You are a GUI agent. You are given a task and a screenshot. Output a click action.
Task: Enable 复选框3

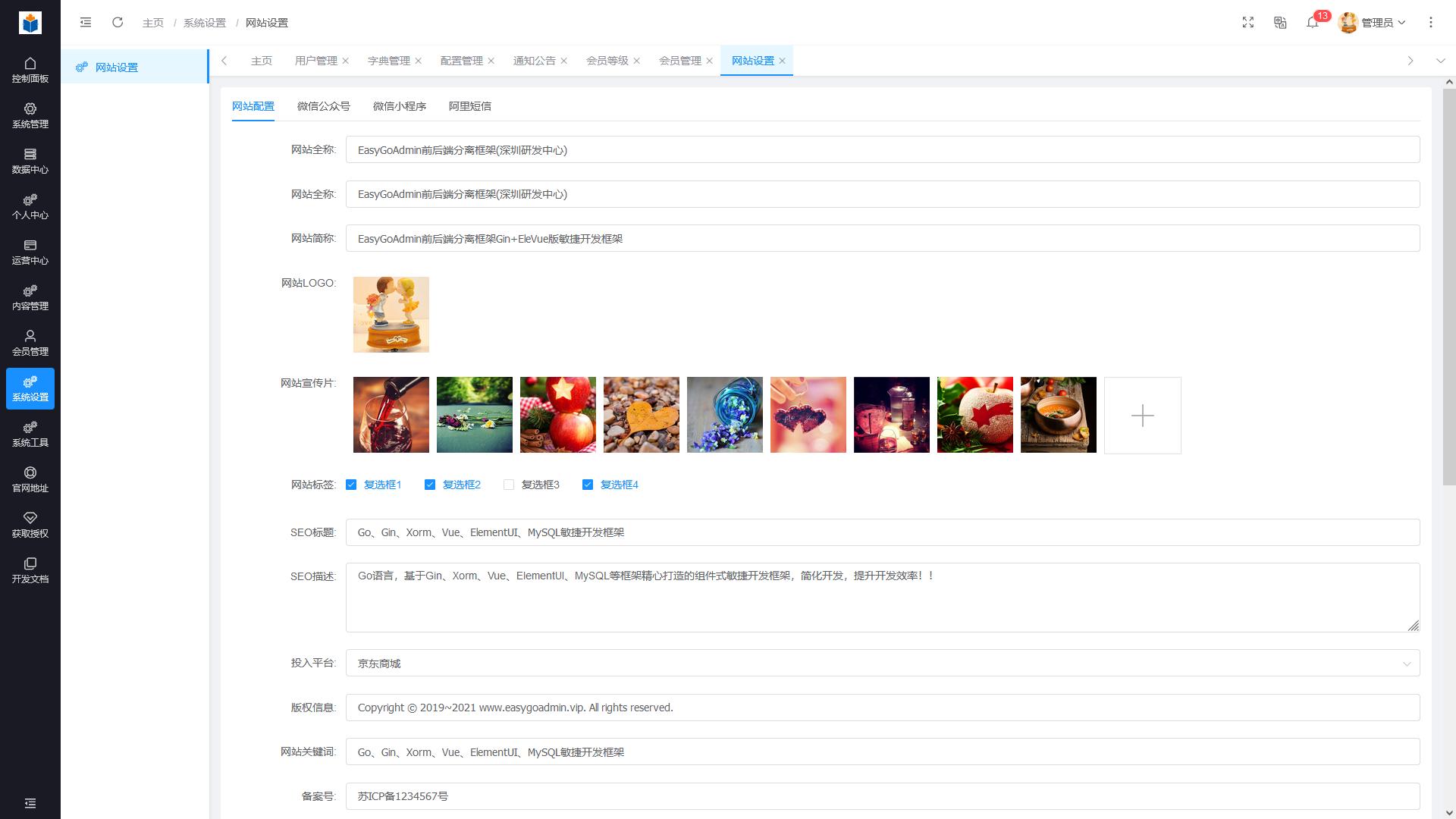pyautogui.click(x=509, y=484)
